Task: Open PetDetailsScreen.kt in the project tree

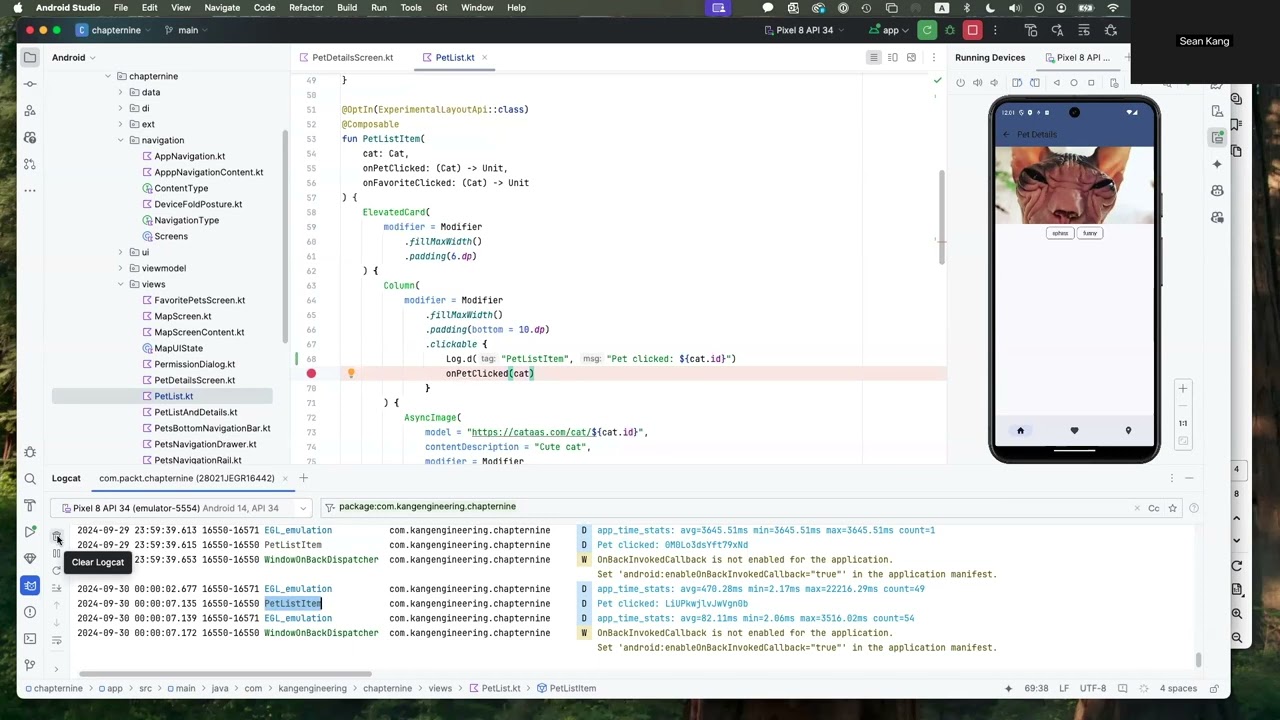Action: (194, 380)
